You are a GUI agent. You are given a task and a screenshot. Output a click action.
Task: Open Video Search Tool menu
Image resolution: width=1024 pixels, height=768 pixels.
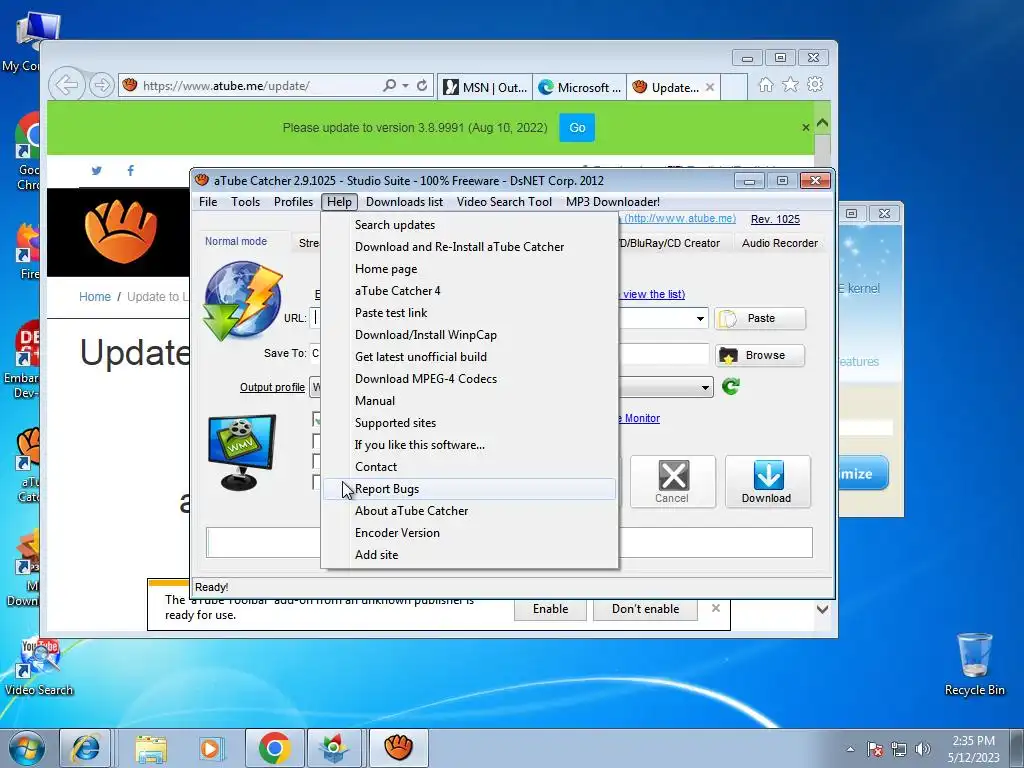tap(504, 202)
